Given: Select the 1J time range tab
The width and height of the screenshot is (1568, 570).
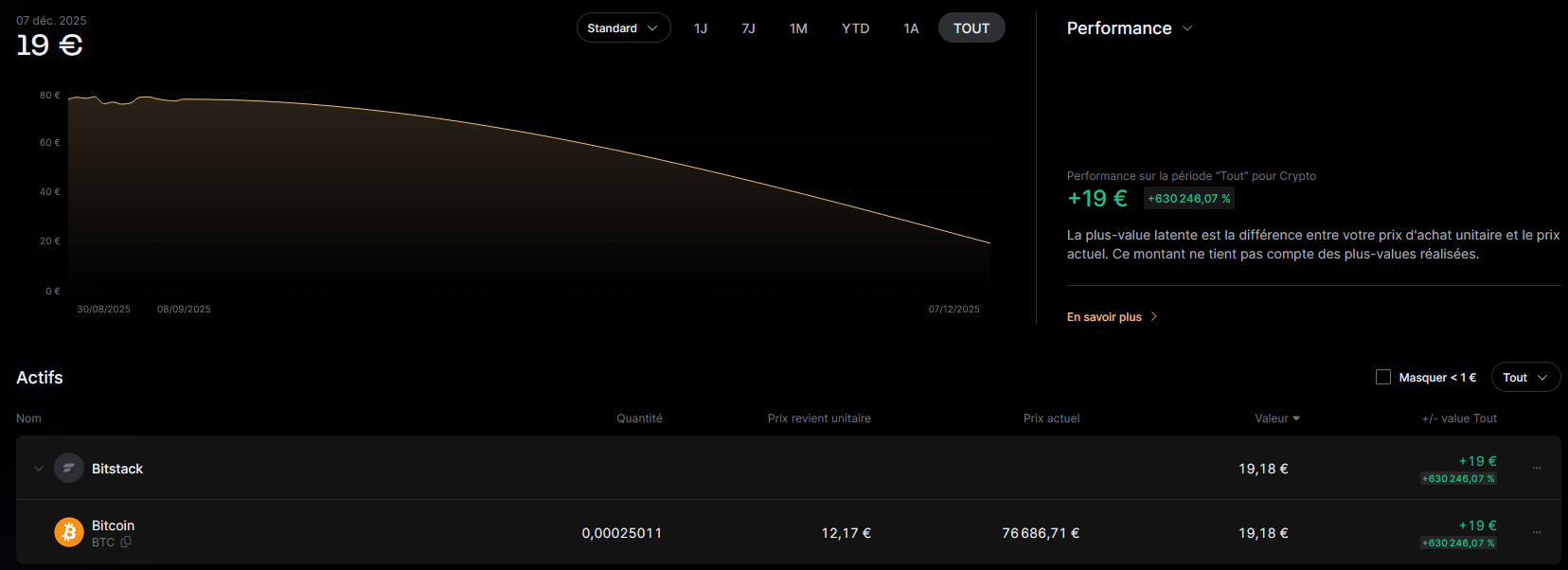Looking at the screenshot, I should (x=701, y=28).
